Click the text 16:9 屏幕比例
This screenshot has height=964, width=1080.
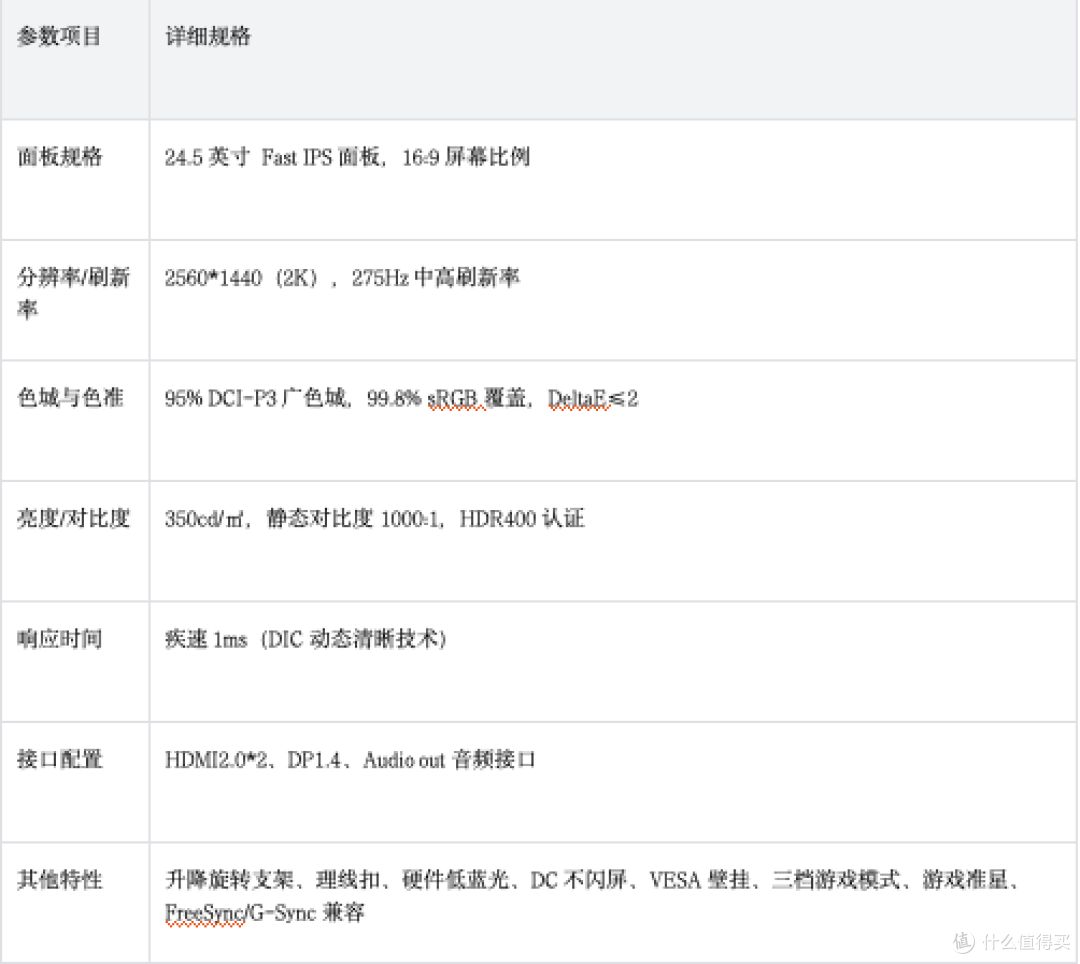point(466,157)
